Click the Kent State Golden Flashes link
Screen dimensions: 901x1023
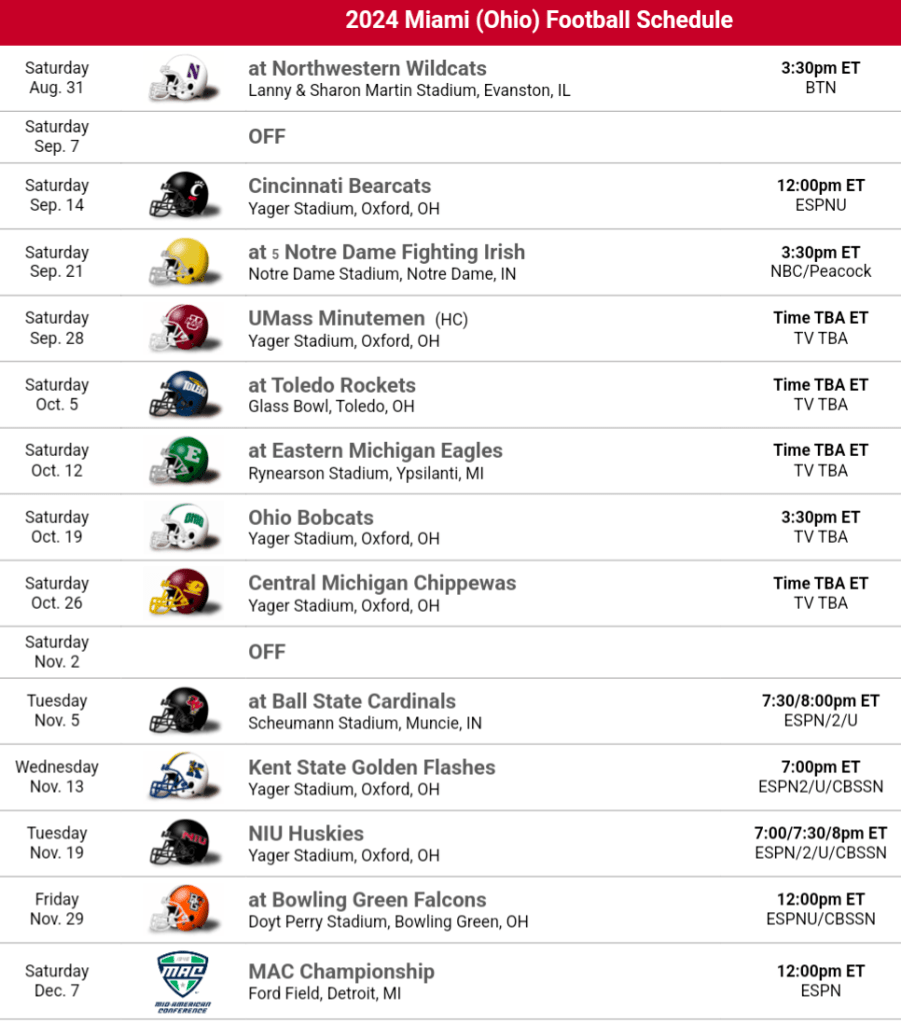[372, 767]
